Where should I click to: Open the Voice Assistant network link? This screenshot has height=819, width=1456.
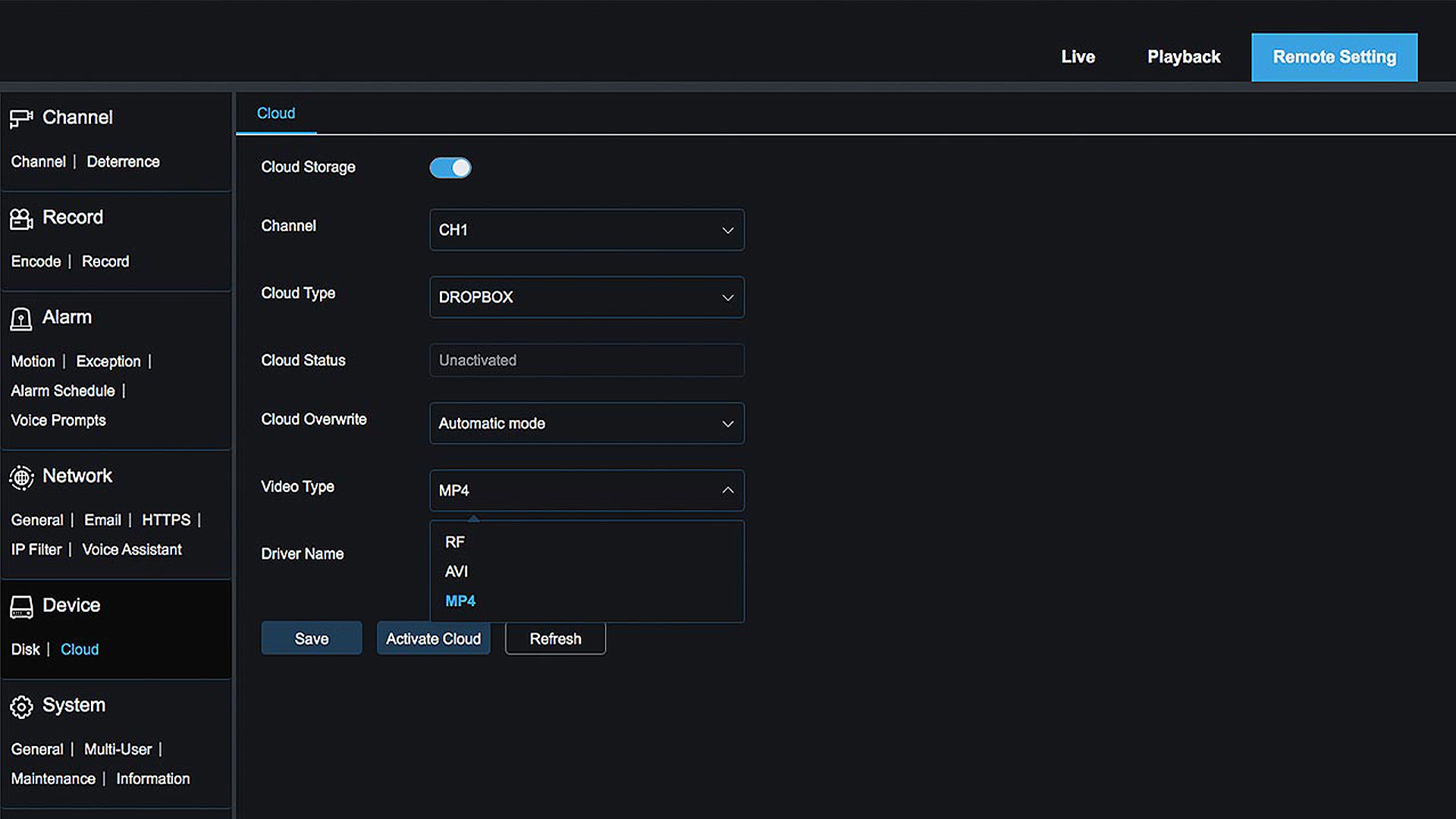132,550
